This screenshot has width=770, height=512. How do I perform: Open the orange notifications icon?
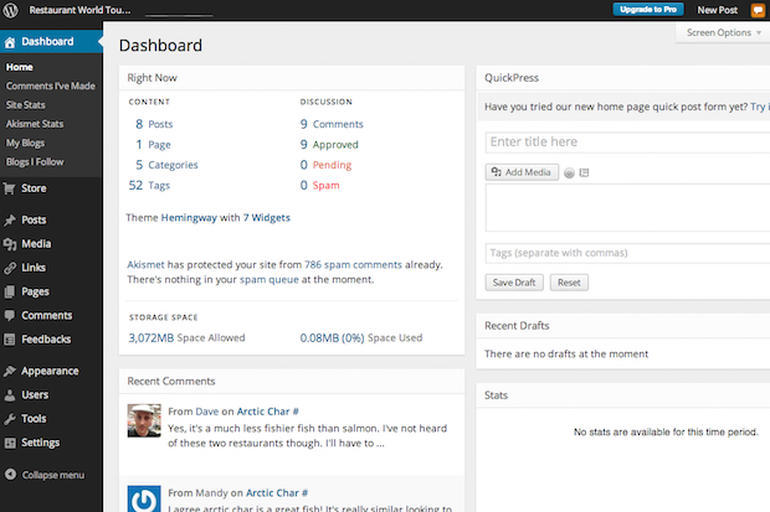point(758,10)
